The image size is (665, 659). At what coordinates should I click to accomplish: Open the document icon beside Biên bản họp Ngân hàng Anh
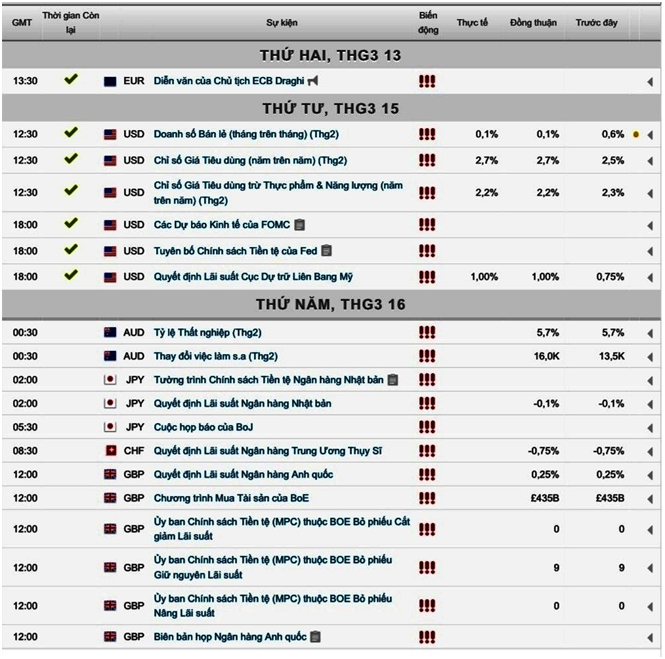coord(315,637)
